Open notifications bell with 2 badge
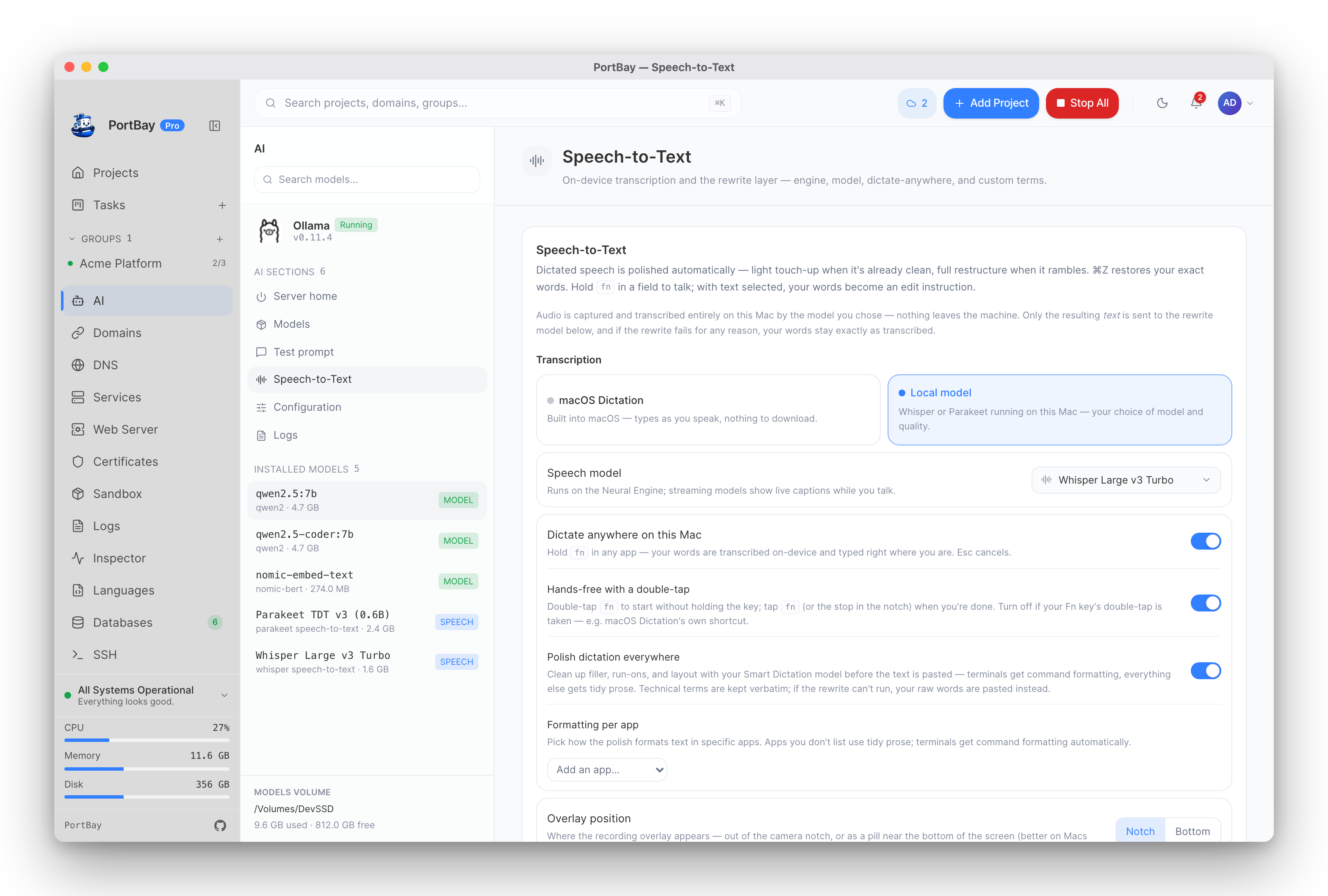The width and height of the screenshot is (1328, 896). click(x=1197, y=102)
